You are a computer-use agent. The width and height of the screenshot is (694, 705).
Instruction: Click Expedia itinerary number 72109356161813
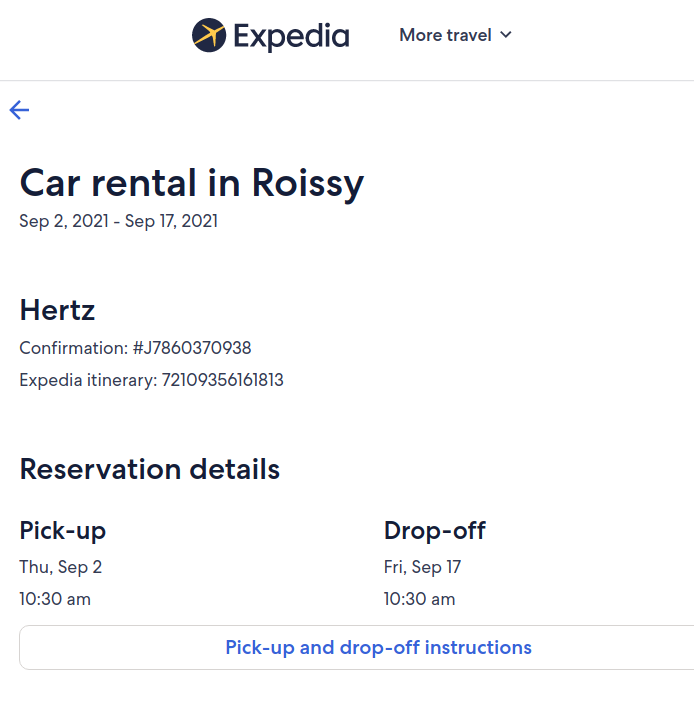[x=222, y=380]
